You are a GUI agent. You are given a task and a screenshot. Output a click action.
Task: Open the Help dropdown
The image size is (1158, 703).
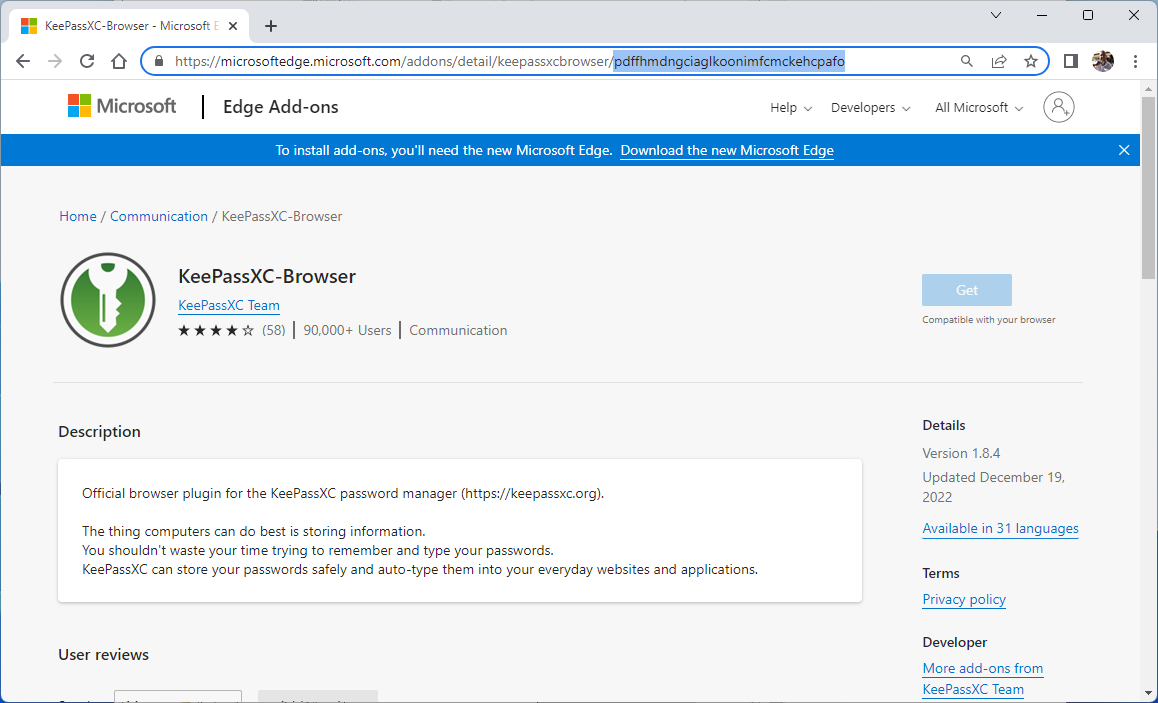[x=790, y=107]
